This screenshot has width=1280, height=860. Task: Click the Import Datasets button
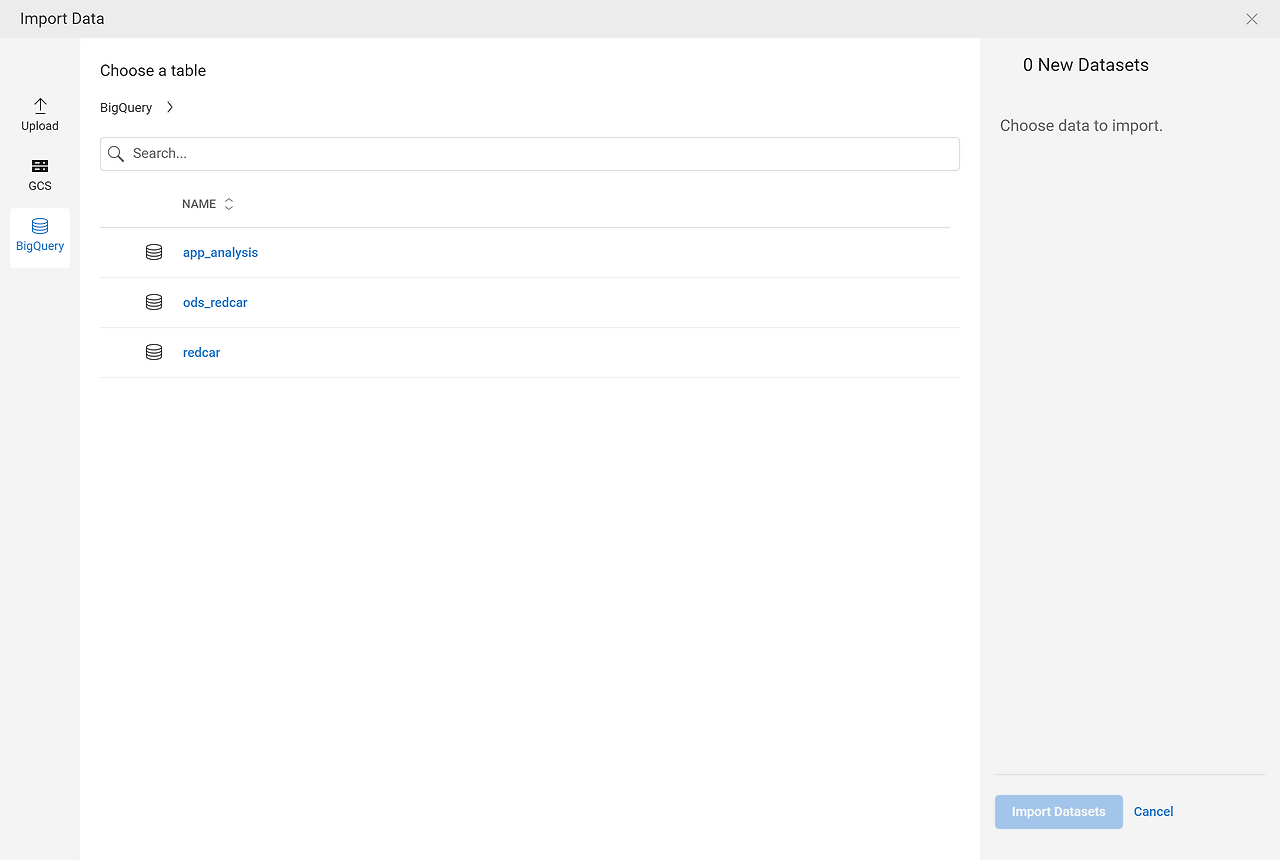(1058, 811)
